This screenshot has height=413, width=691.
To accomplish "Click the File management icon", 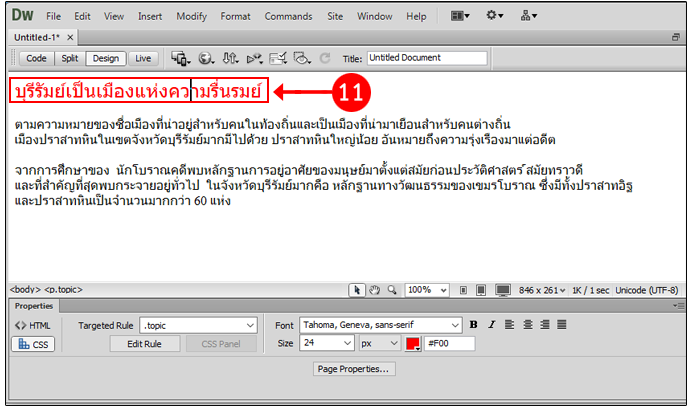I will click(231, 58).
